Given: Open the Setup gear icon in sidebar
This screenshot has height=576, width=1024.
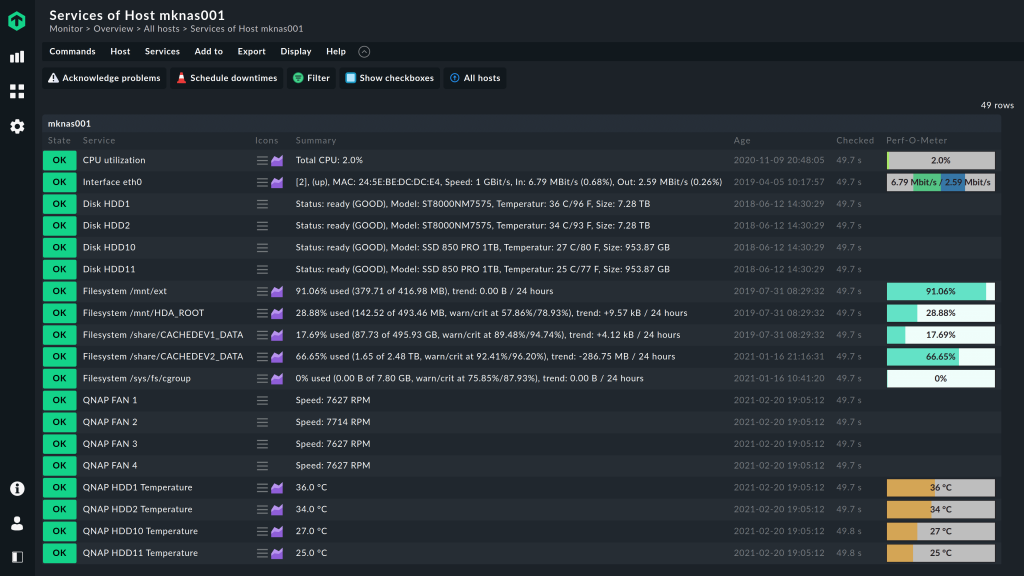Looking at the screenshot, I should pos(17,127).
